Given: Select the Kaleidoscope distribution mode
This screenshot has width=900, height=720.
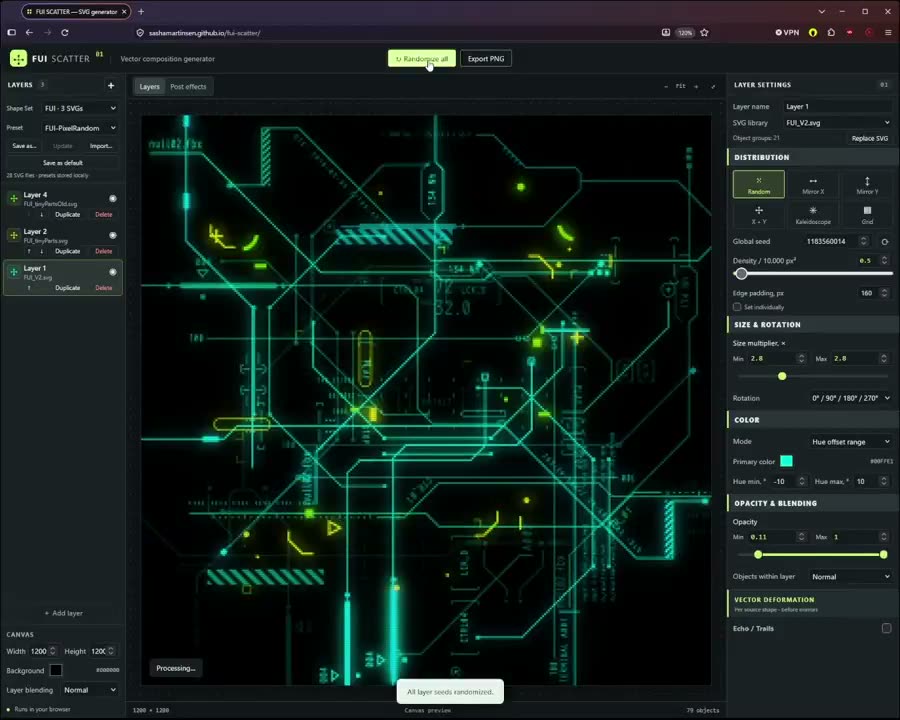Looking at the screenshot, I should [x=813, y=214].
